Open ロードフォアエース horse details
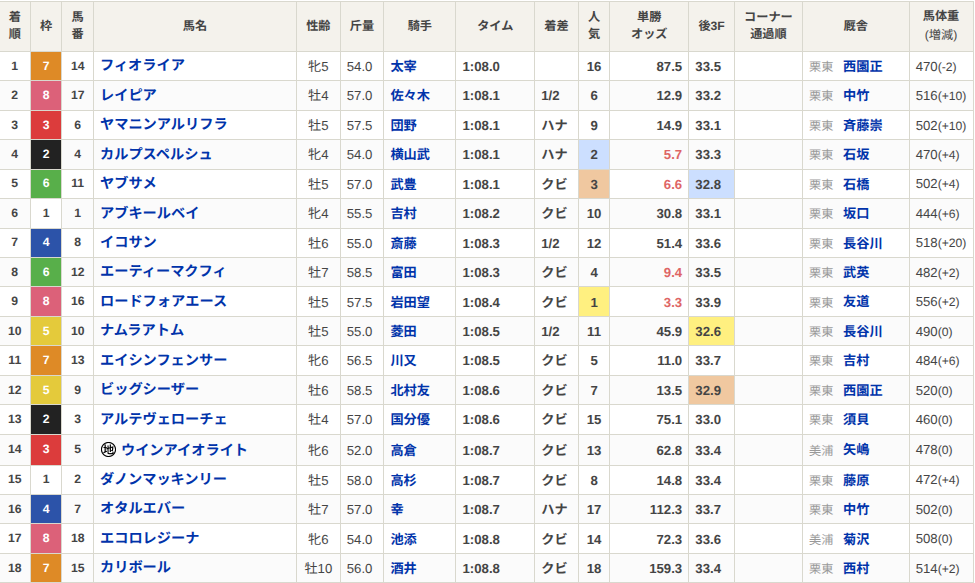Image resolution: width=975 pixels, height=583 pixels. (x=163, y=301)
